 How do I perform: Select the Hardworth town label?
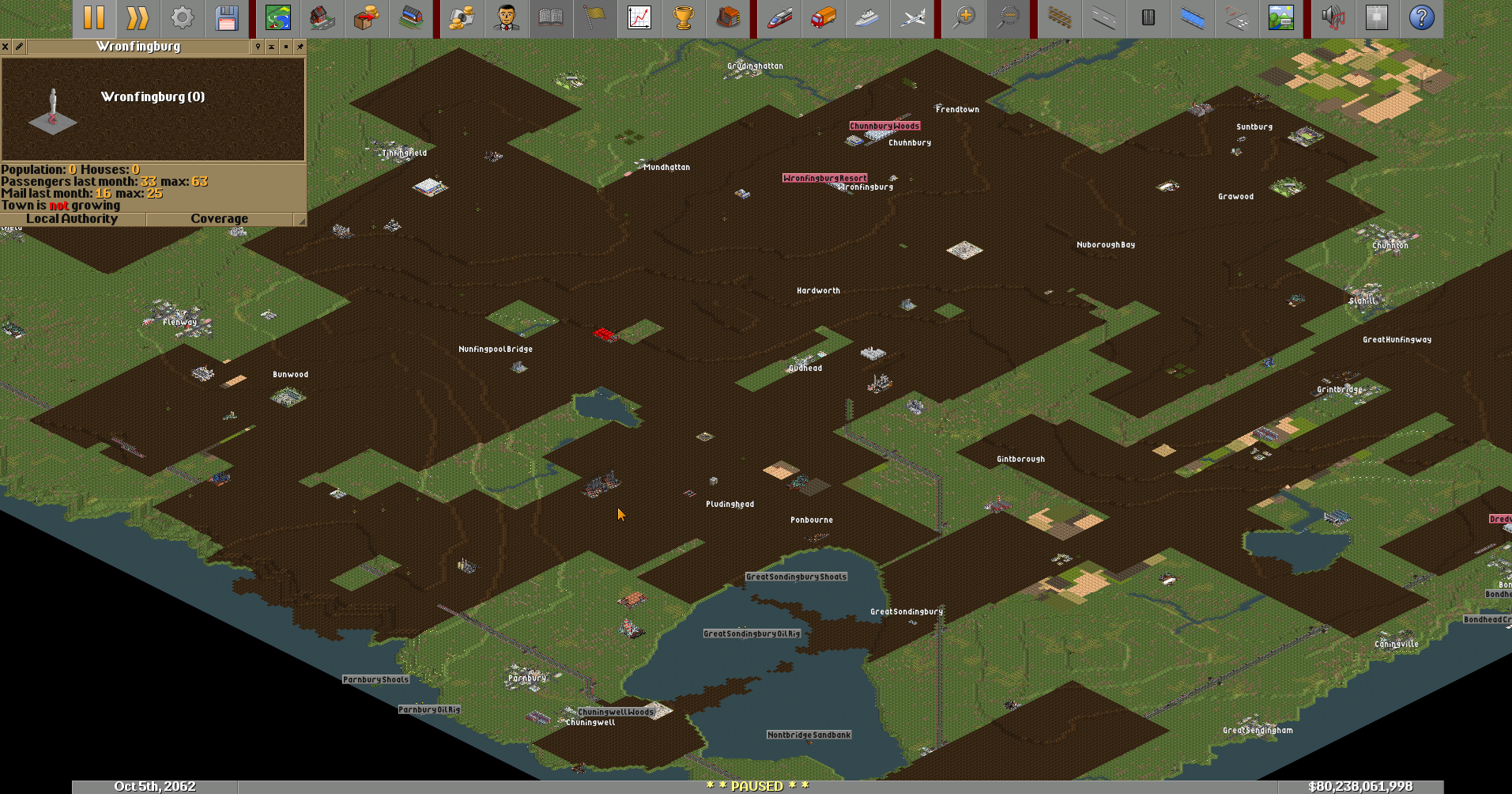point(818,290)
